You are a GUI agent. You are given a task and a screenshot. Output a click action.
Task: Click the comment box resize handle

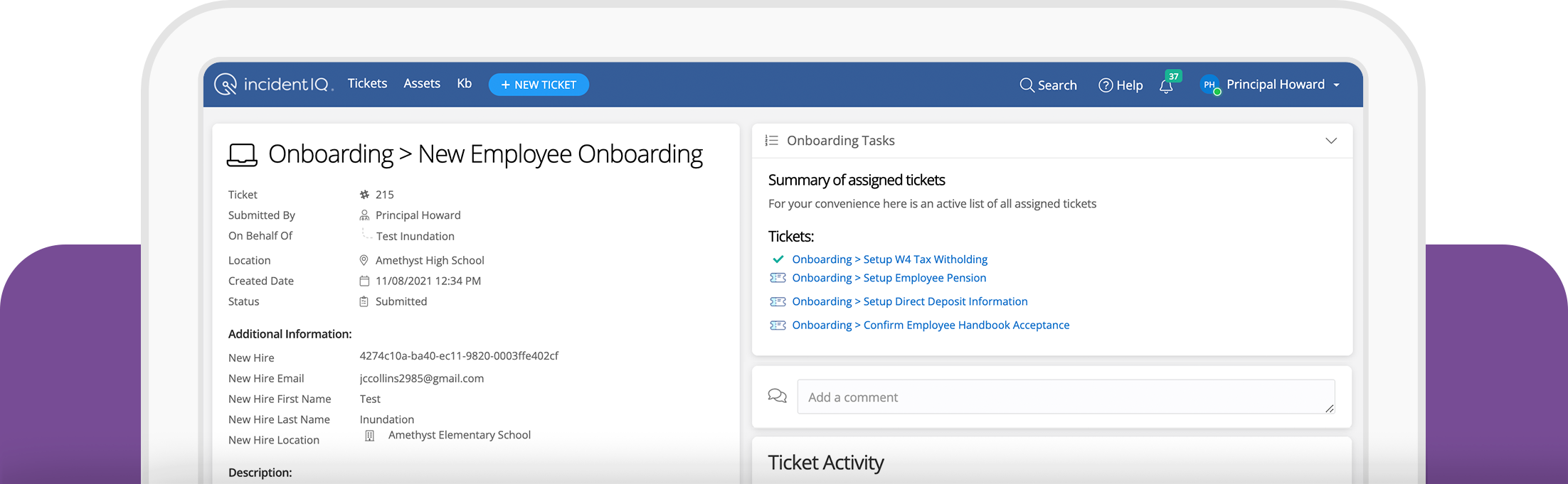click(1329, 408)
